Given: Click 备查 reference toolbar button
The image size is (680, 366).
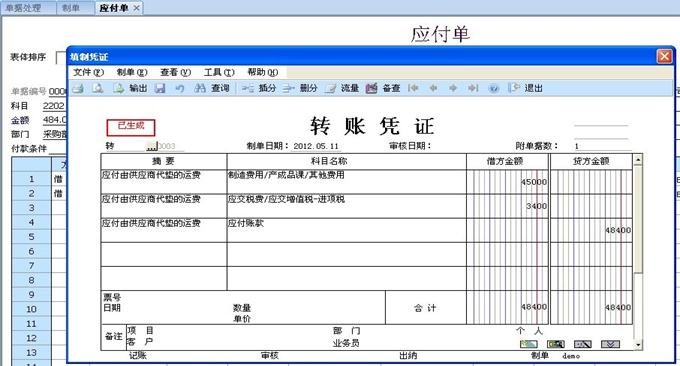Looking at the screenshot, I should [x=383, y=88].
